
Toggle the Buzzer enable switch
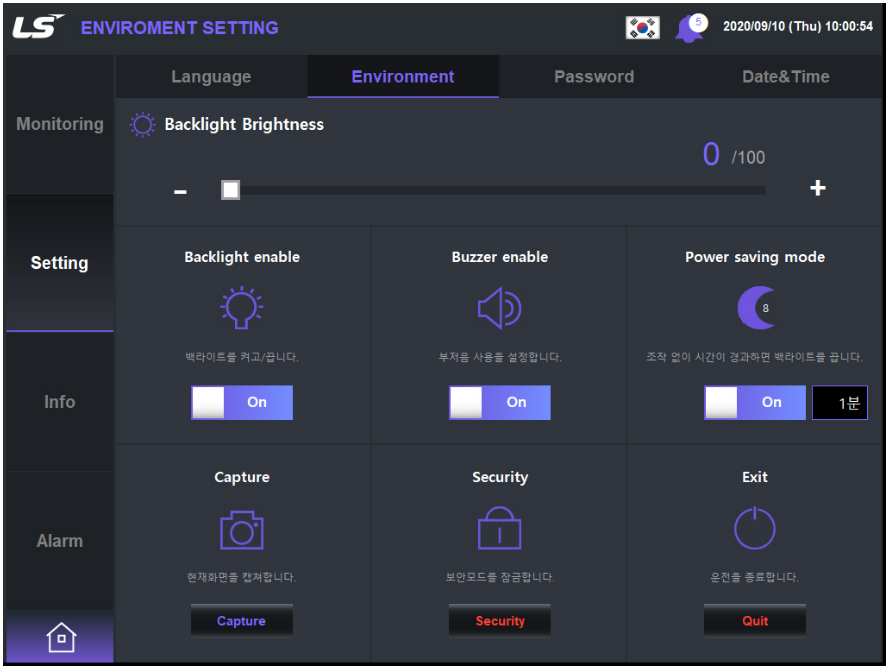499,402
